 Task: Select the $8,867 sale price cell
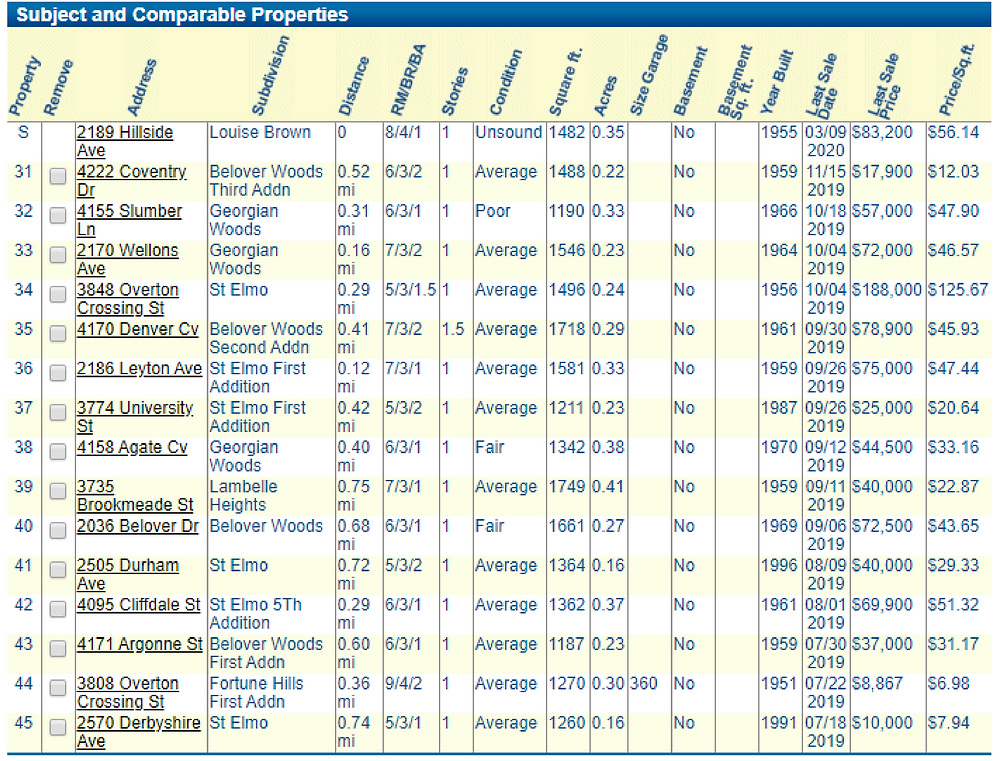[x=877, y=683]
